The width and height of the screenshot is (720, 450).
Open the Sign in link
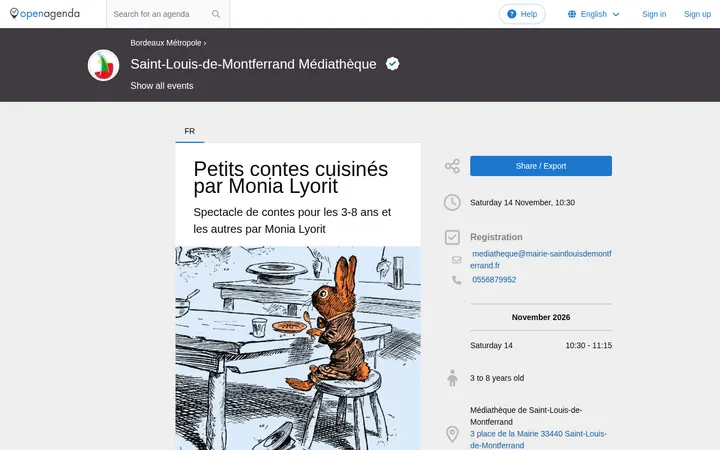point(654,14)
